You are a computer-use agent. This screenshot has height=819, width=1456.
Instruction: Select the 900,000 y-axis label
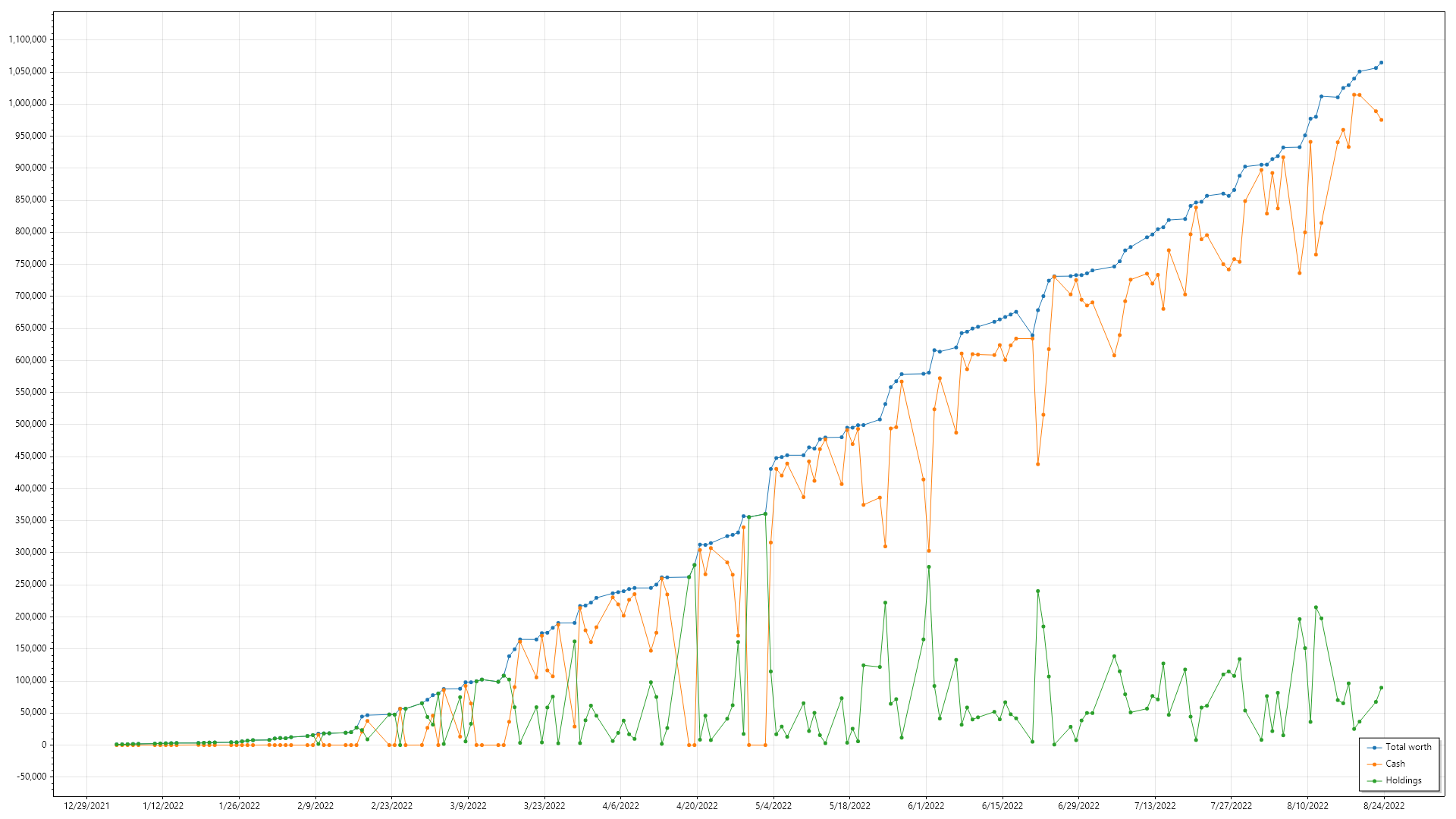pos(31,168)
